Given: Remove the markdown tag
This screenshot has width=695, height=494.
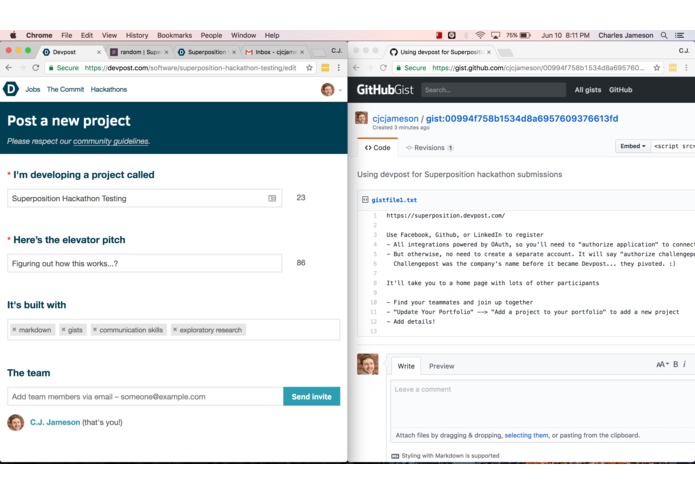Looking at the screenshot, I should click(14, 330).
